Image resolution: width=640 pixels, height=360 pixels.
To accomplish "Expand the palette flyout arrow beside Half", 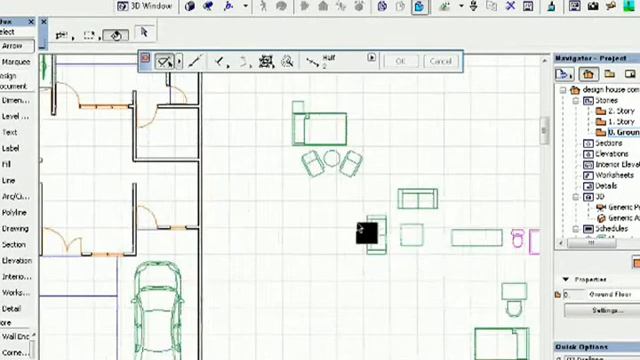I will click(x=371, y=58).
